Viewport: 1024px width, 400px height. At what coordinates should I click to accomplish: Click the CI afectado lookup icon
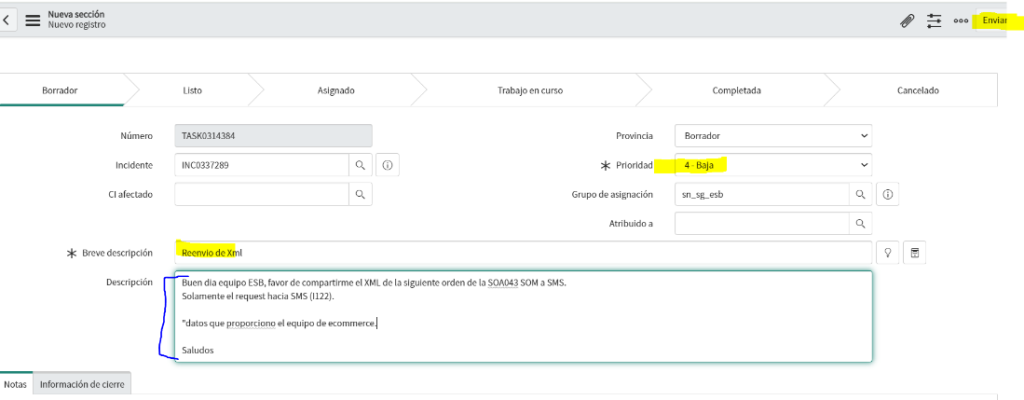pyautogui.click(x=360, y=194)
